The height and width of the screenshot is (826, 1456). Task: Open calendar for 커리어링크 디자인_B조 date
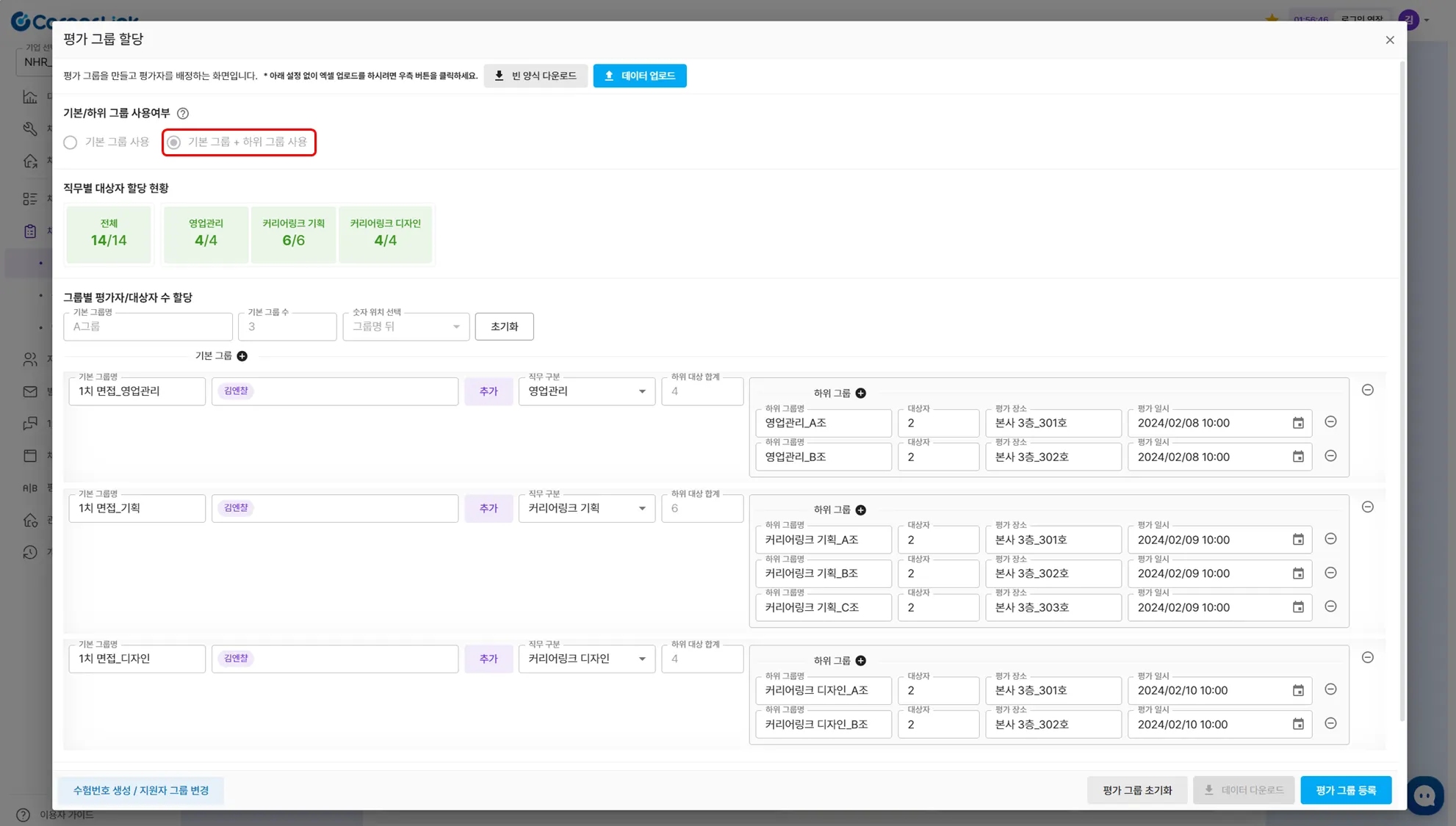click(x=1298, y=725)
